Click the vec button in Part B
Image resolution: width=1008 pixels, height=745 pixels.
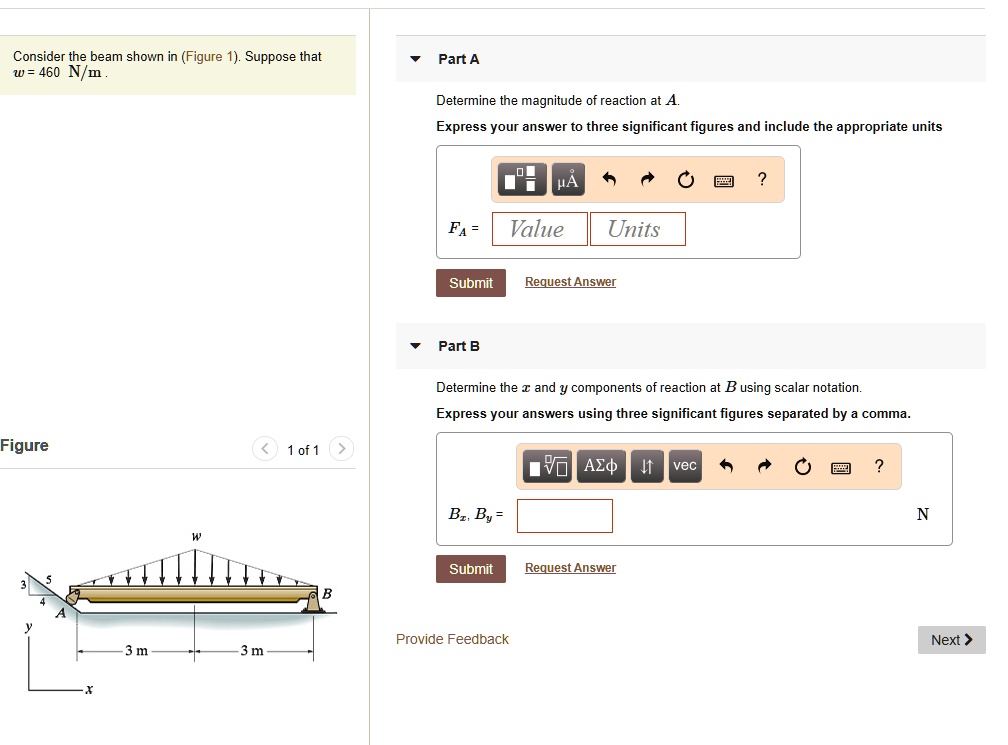point(685,466)
